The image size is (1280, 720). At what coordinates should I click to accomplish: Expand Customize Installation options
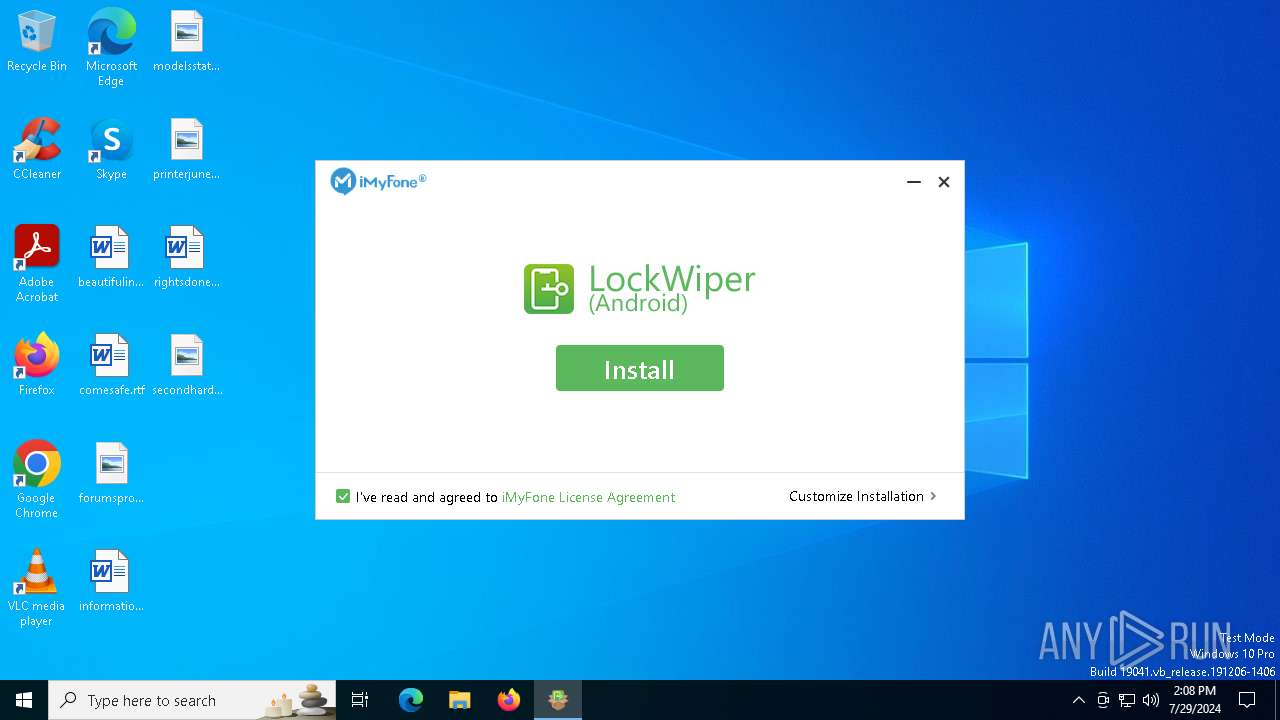pos(862,496)
